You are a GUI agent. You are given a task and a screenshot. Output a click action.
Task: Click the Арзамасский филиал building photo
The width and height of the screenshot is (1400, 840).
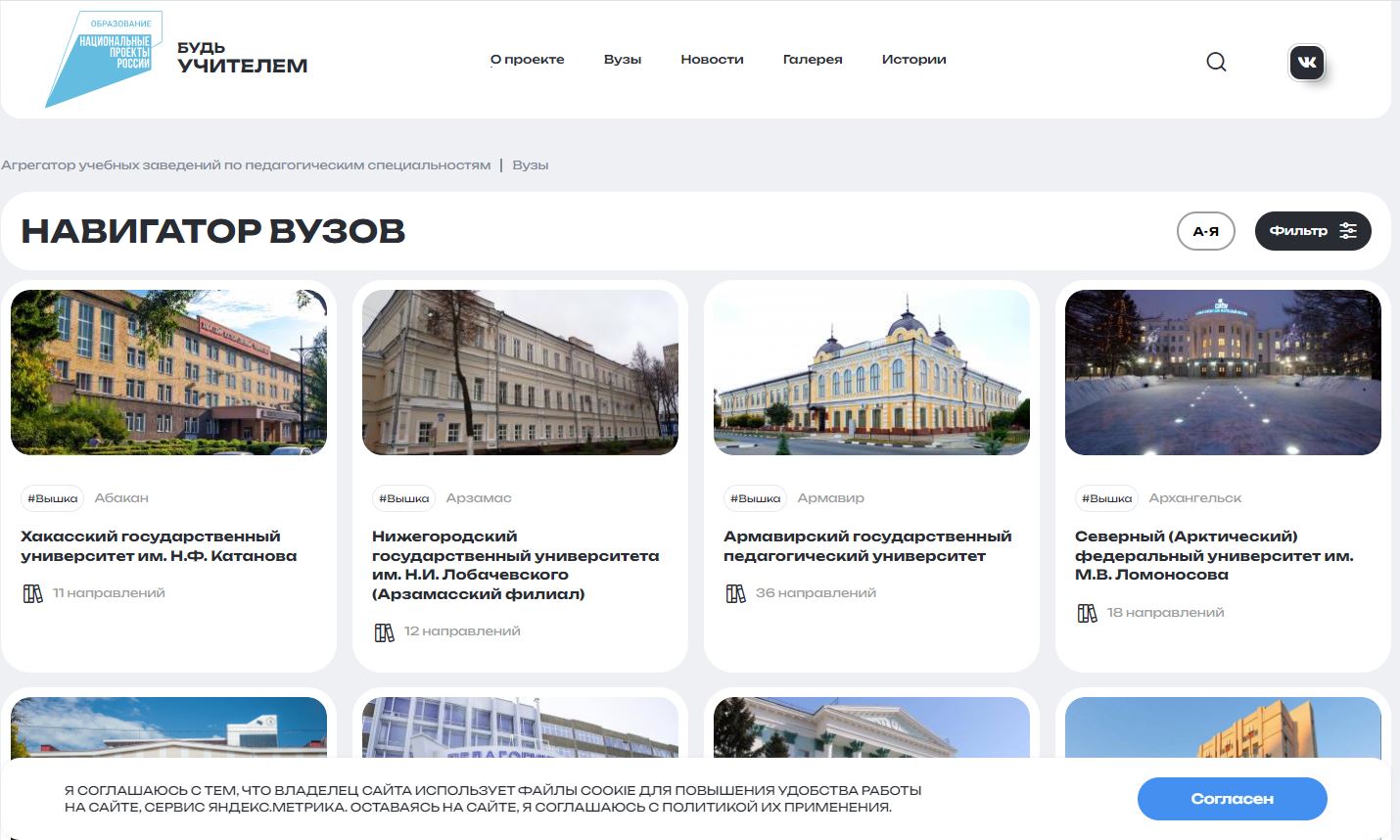tap(520, 372)
